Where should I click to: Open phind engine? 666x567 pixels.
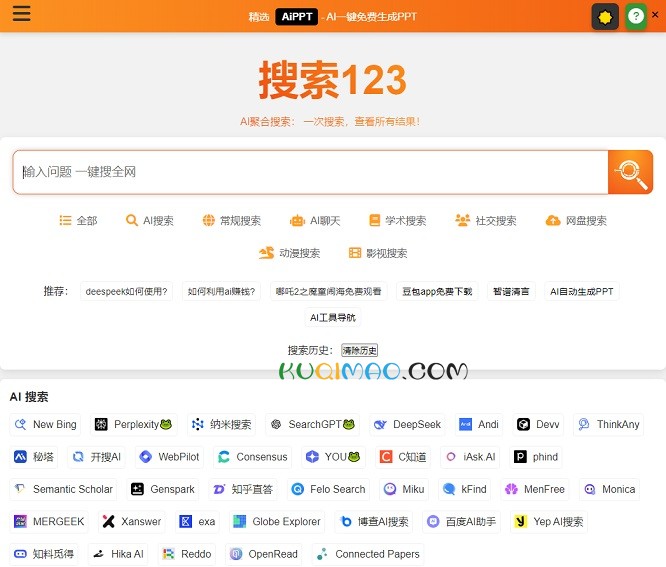(x=536, y=457)
